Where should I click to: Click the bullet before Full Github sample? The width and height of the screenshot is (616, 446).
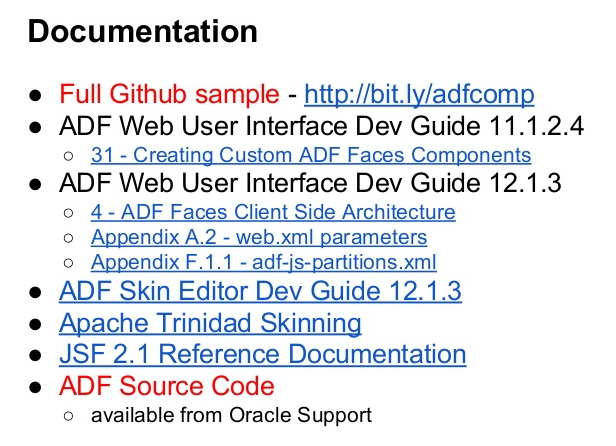35,96
